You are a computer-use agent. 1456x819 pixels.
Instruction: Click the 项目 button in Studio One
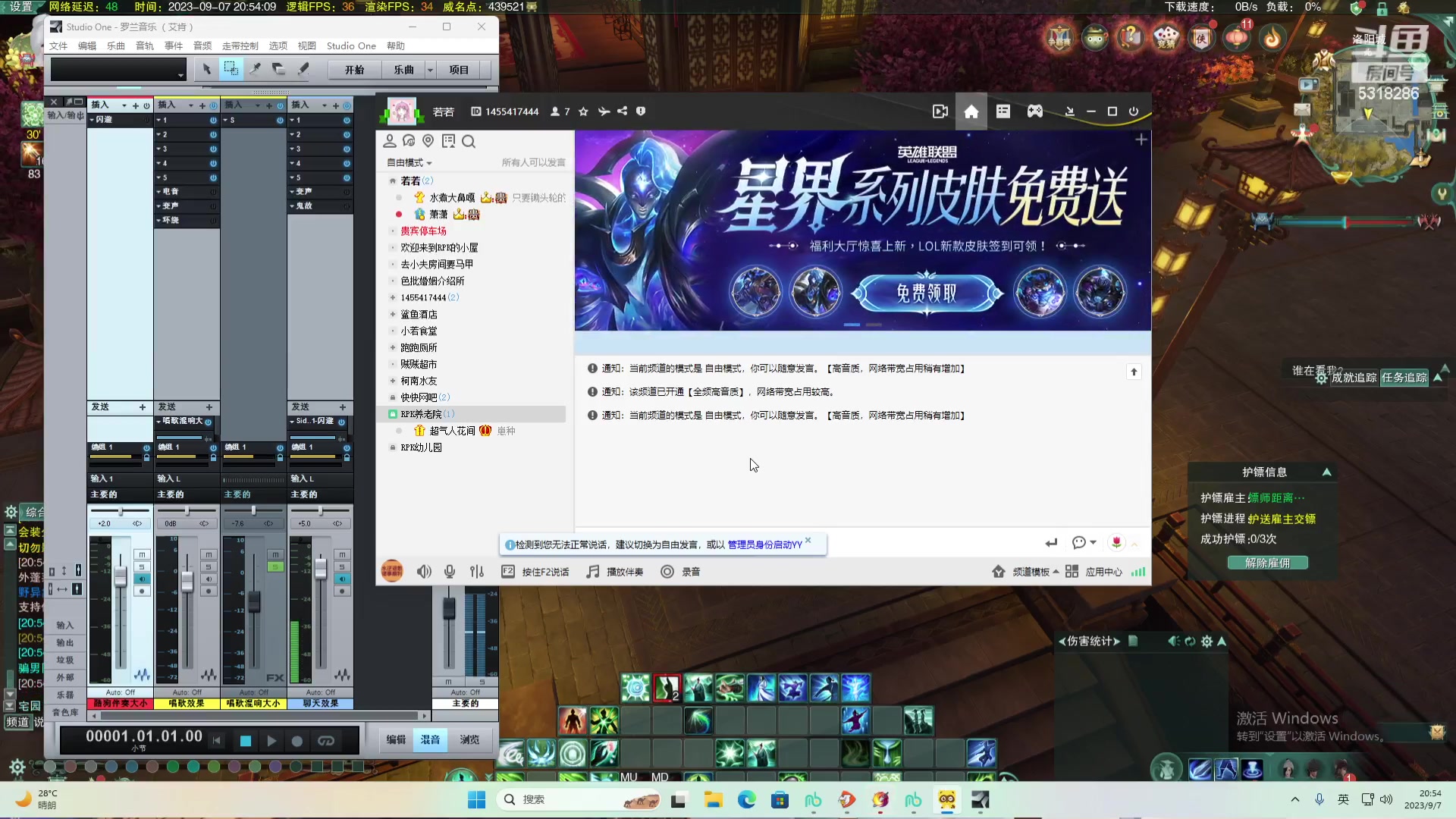[x=459, y=70]
